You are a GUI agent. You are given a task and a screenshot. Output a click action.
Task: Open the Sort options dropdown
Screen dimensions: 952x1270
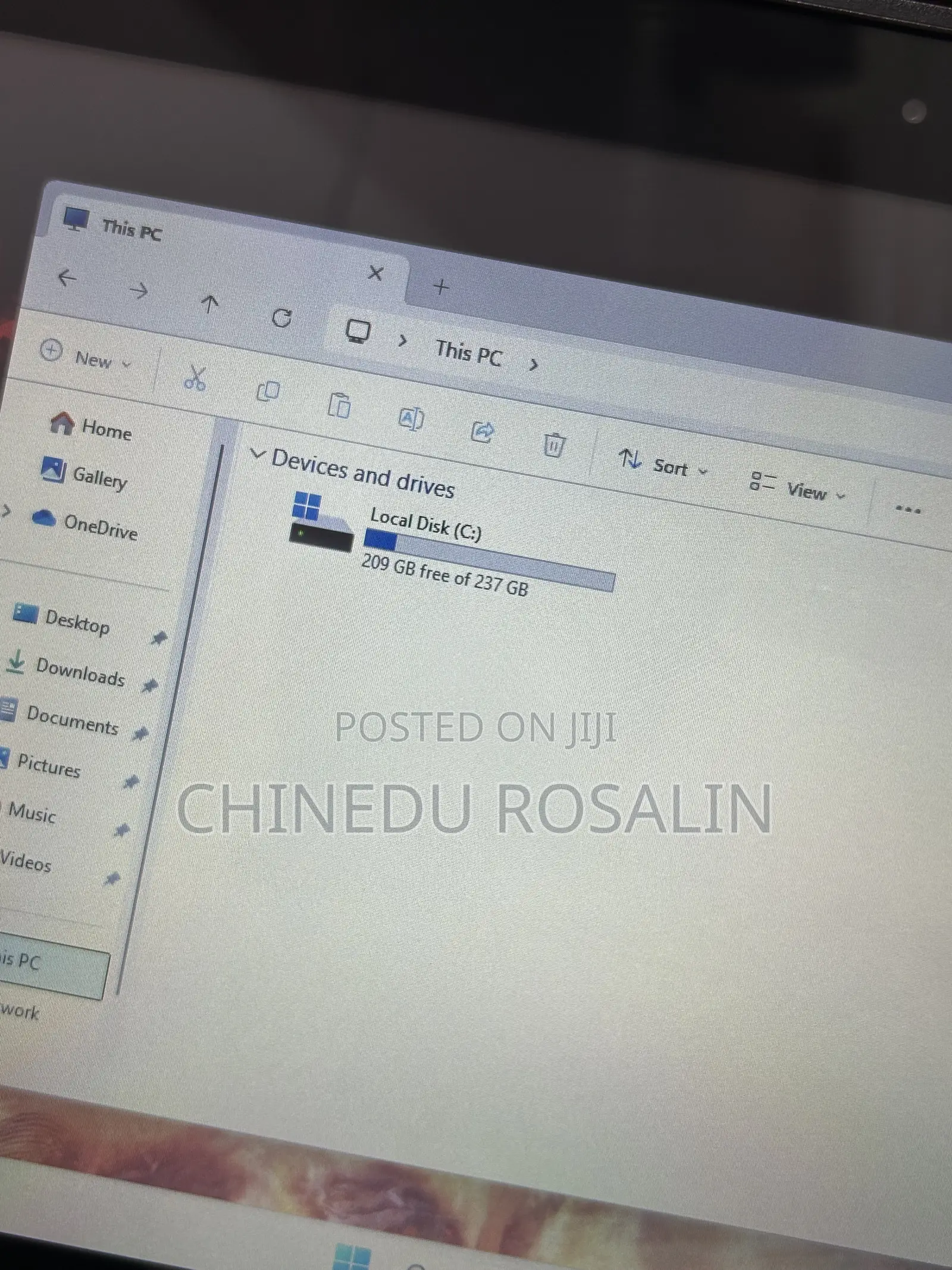click(663, 465)
